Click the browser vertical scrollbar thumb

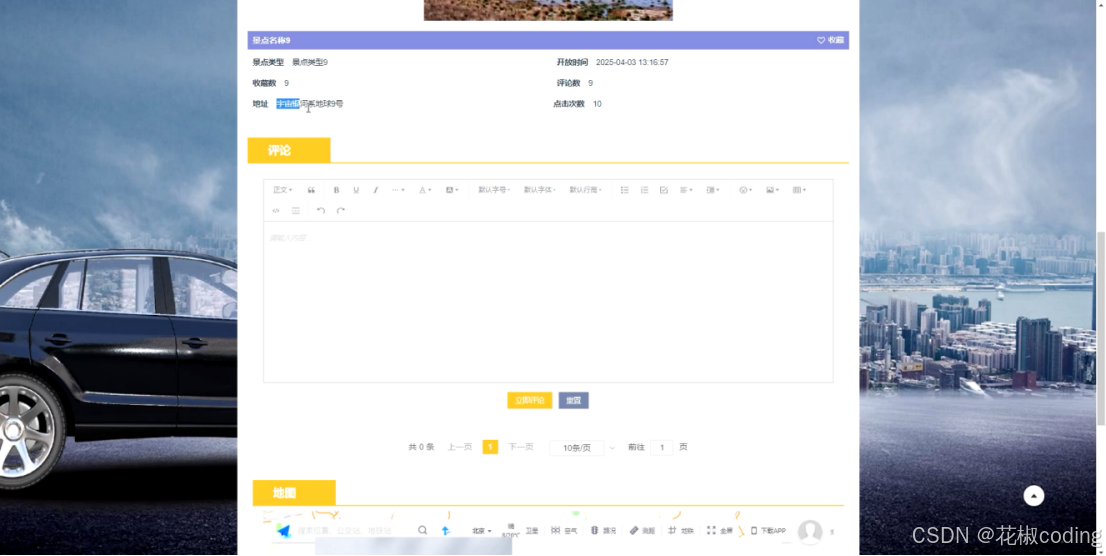tap(1100, 328)
